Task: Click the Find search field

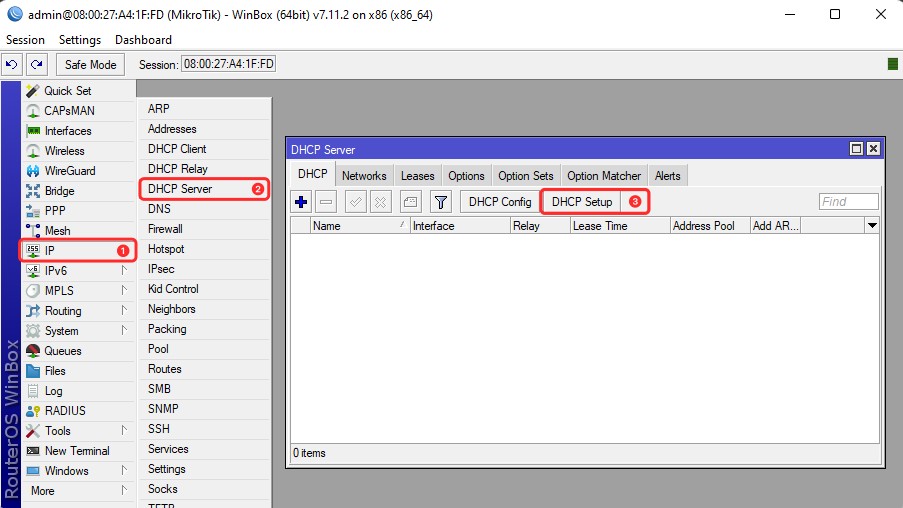Action: 848,202
